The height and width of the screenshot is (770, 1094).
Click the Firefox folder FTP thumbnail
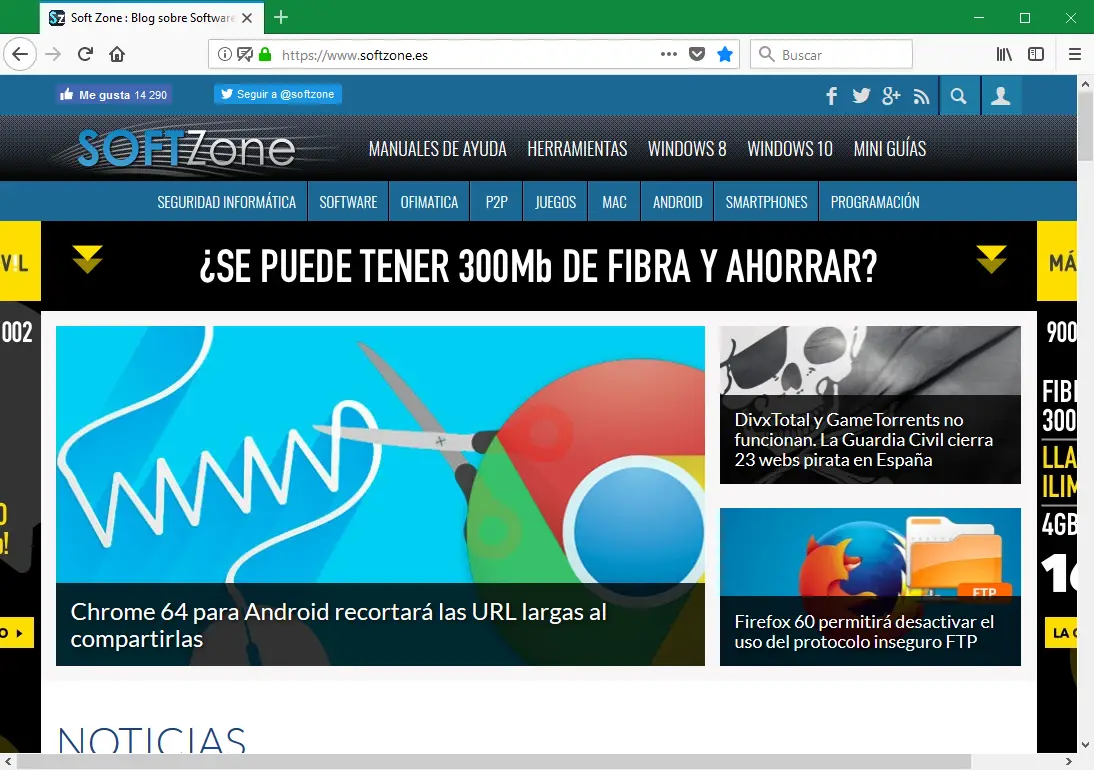coord(870,552)
